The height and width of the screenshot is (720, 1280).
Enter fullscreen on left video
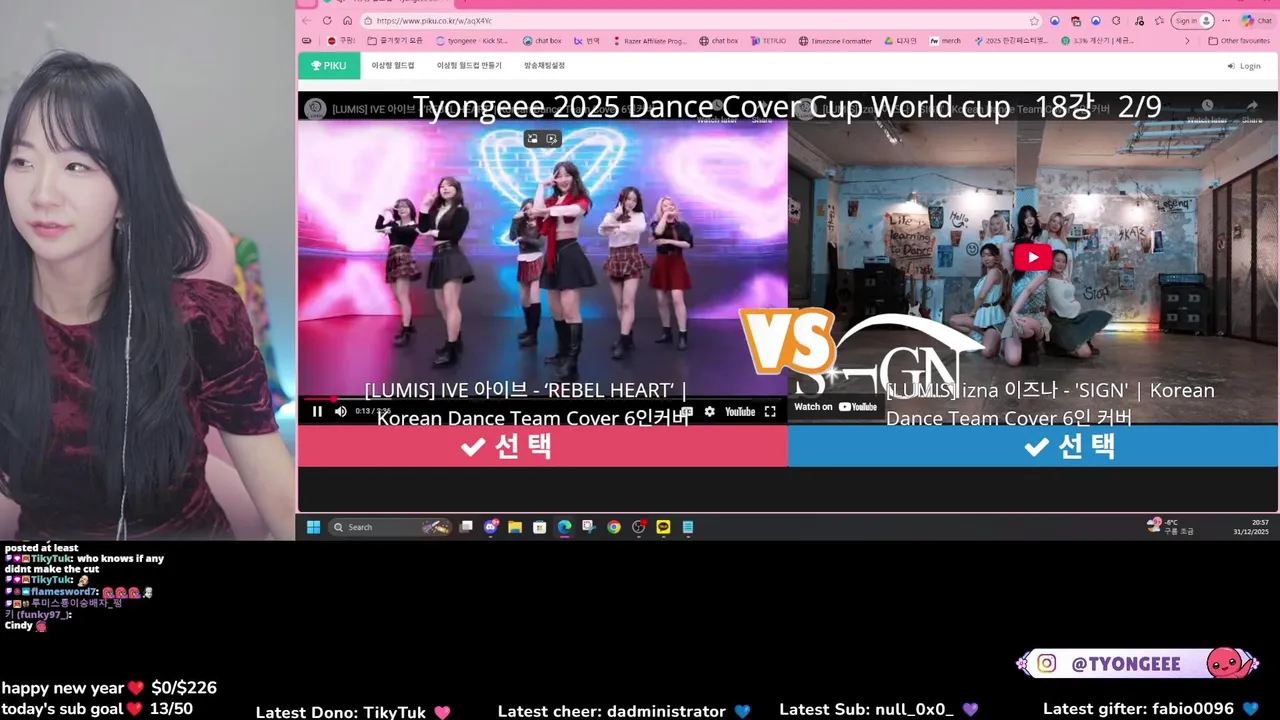click(x=770, y=411)
